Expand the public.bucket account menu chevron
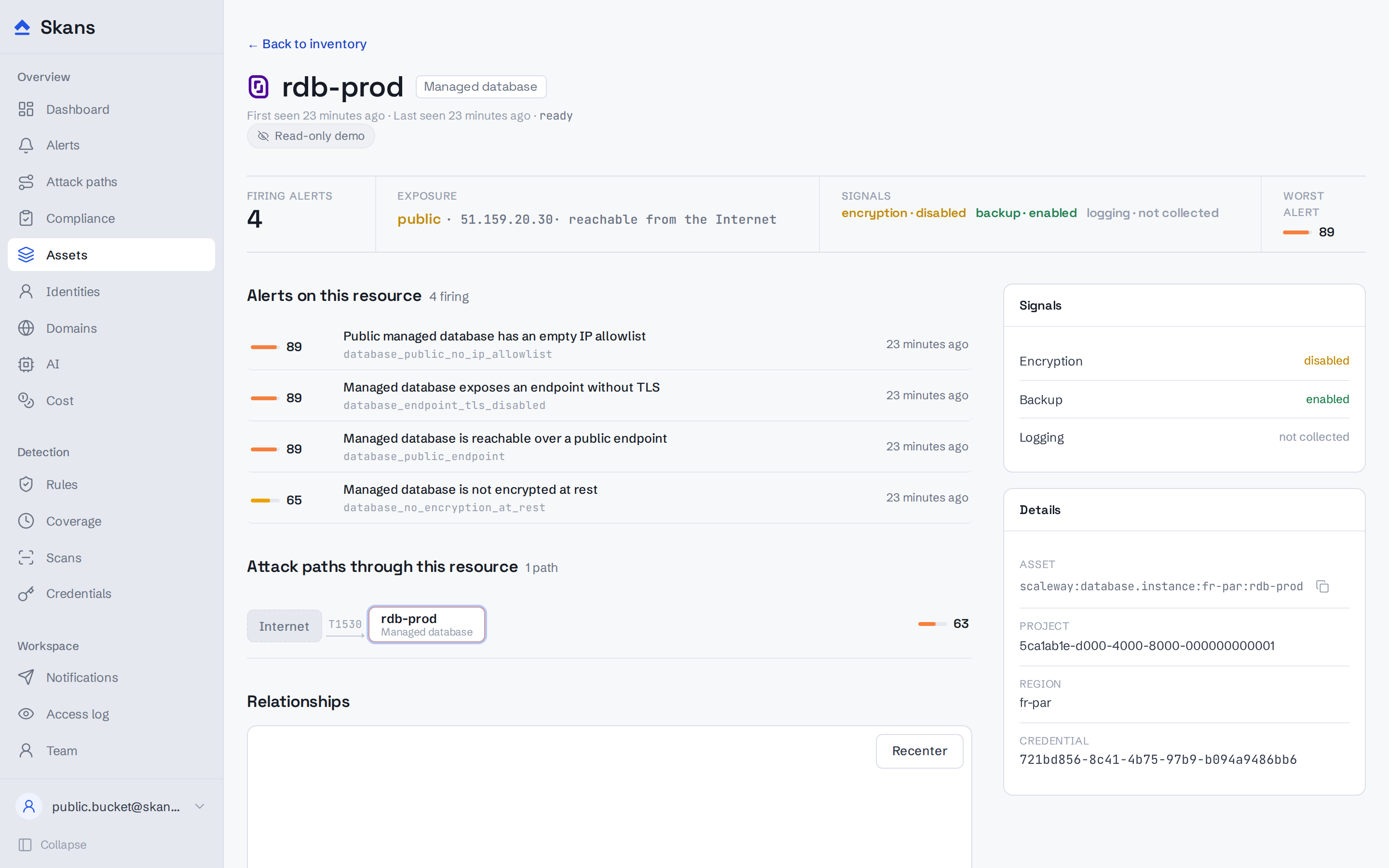The width and height of the screenshot is (1389, 868). pyautogui.click(x=200, y=806)
